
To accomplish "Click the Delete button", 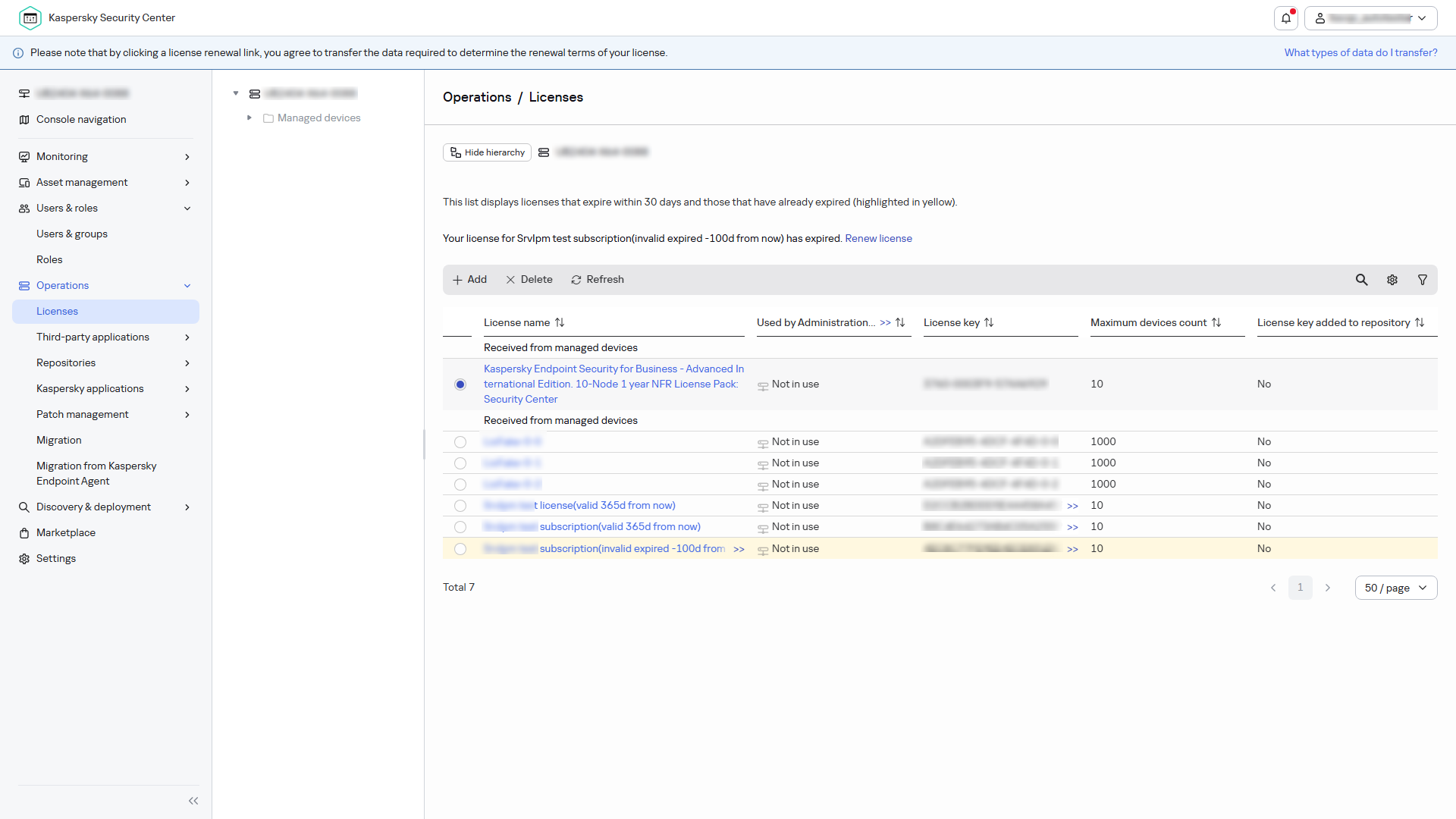I will coord(529,280).
